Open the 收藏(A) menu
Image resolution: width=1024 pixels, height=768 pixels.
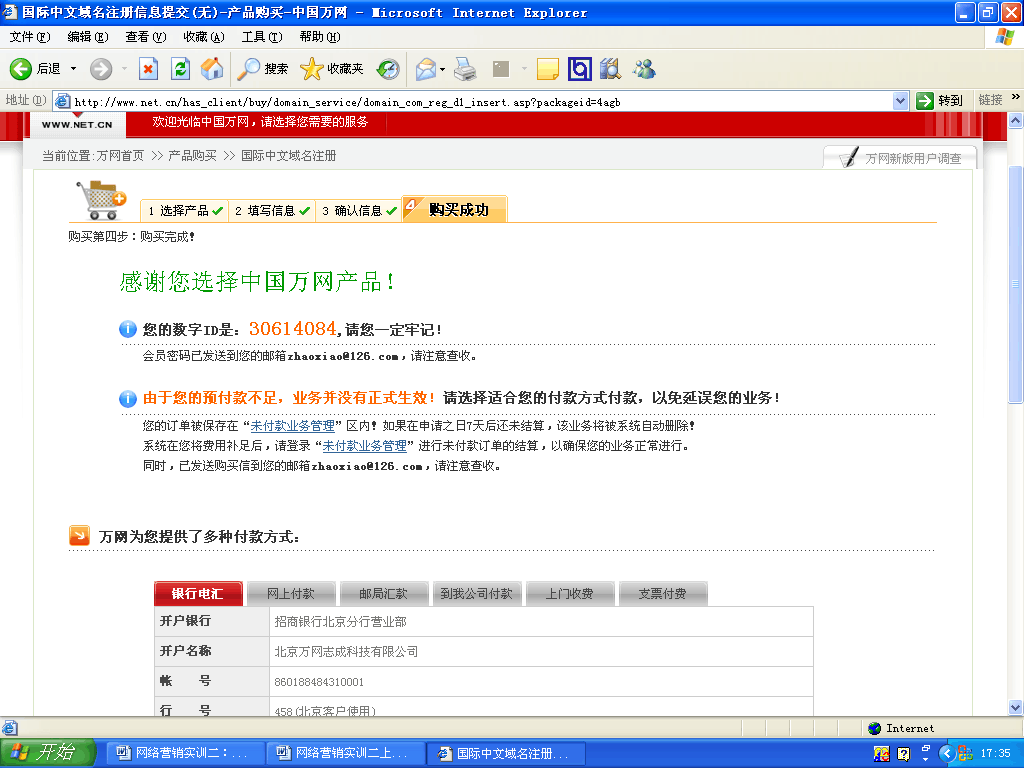point(203,37)
